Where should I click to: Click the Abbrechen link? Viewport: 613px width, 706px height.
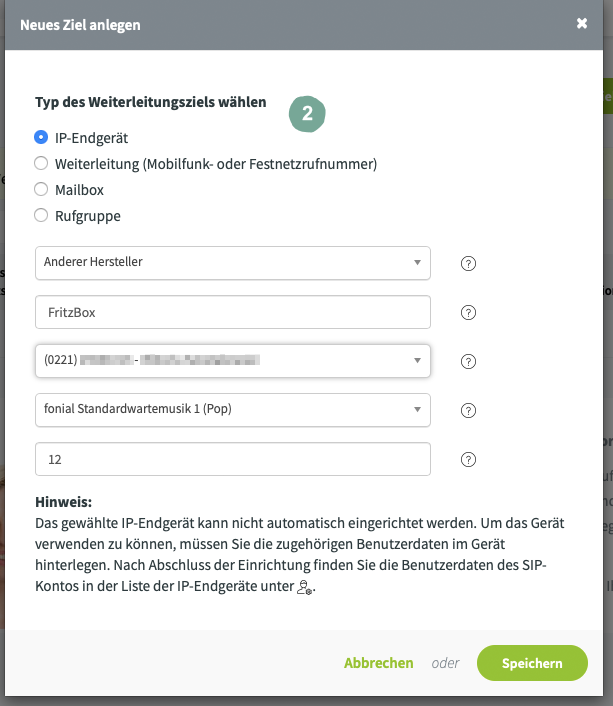click(x=378, y=663)
